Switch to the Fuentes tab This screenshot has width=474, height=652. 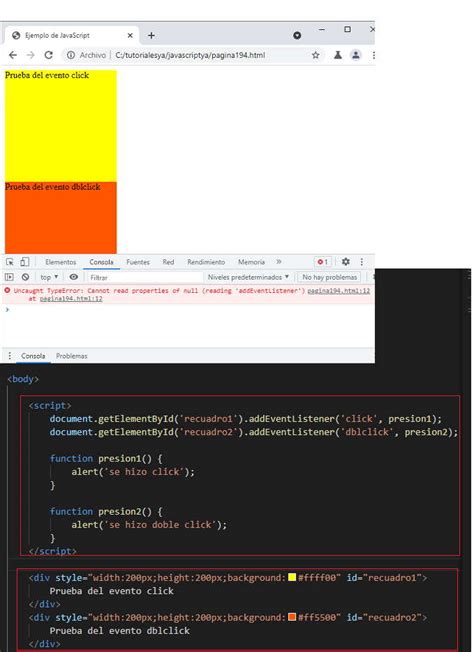(x=138, y=262)
